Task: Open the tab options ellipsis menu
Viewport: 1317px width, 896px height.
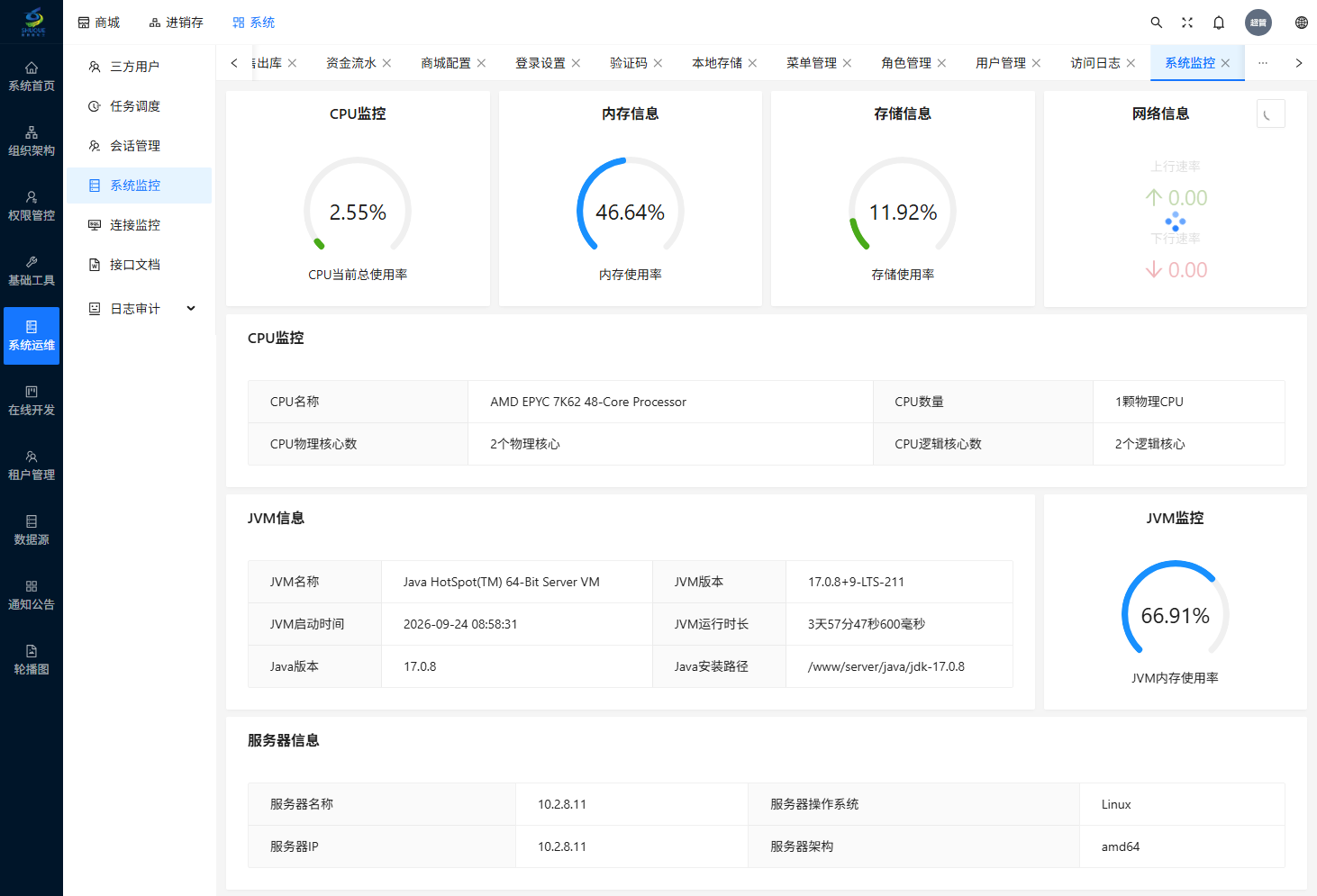Action: pyautogui.click(x=1263, y=63)
